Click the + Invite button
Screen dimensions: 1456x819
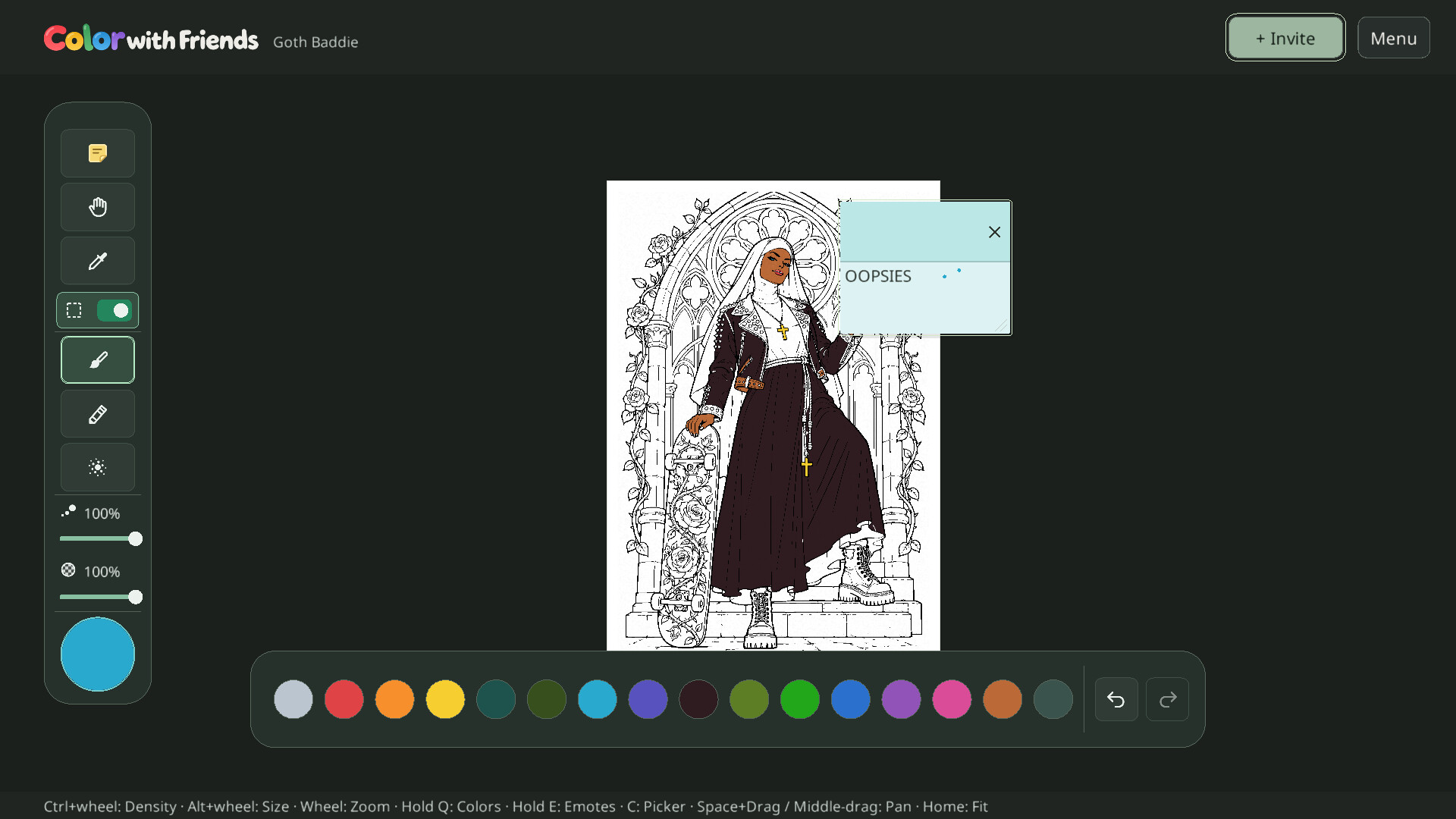pos(1285,38)
